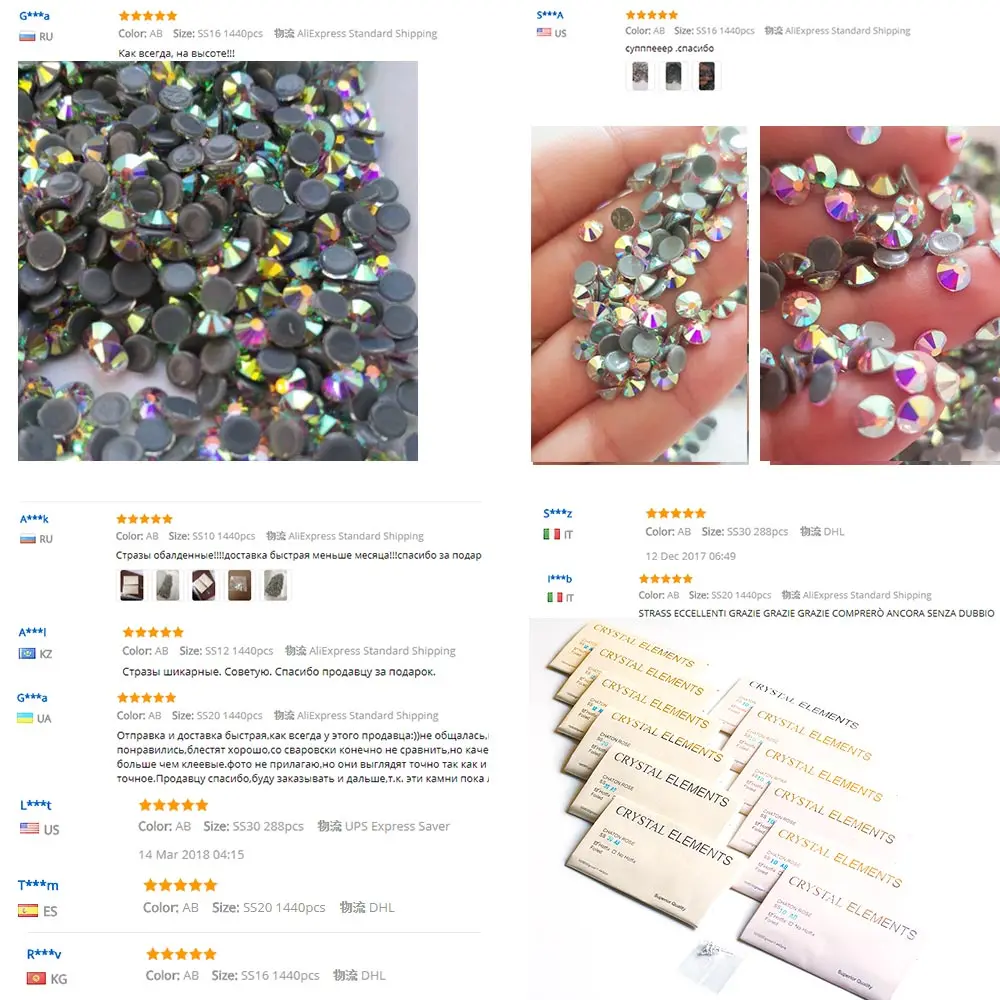Click reviewer name R***v
Image resolution: width=1000 pixels, height=1000 pixels.
click(44, 953)
